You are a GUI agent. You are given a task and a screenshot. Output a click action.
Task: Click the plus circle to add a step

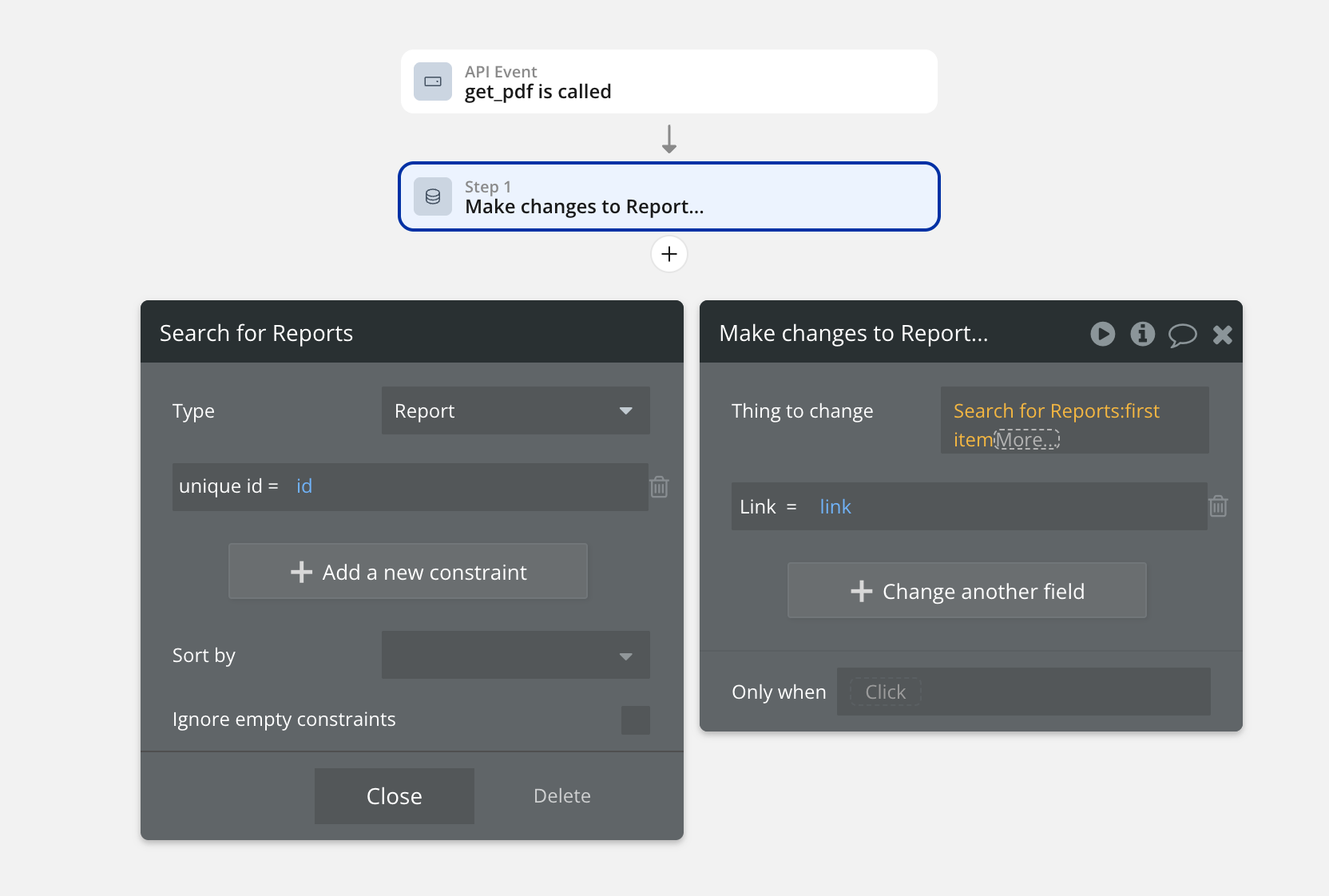(x=669, y=254)
